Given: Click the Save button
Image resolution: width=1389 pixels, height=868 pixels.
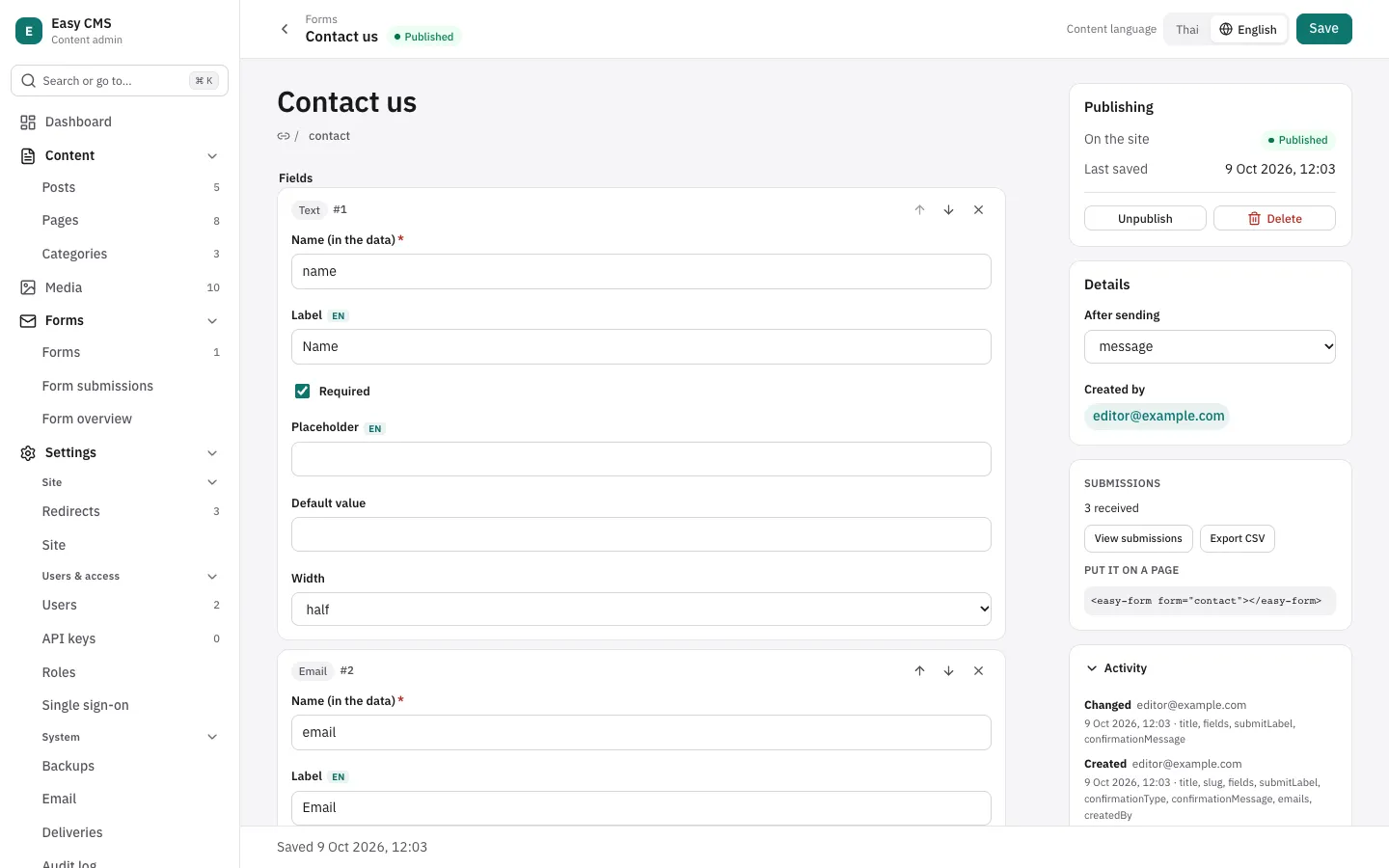Looking at the screenshot, I should pos(1323,29).
